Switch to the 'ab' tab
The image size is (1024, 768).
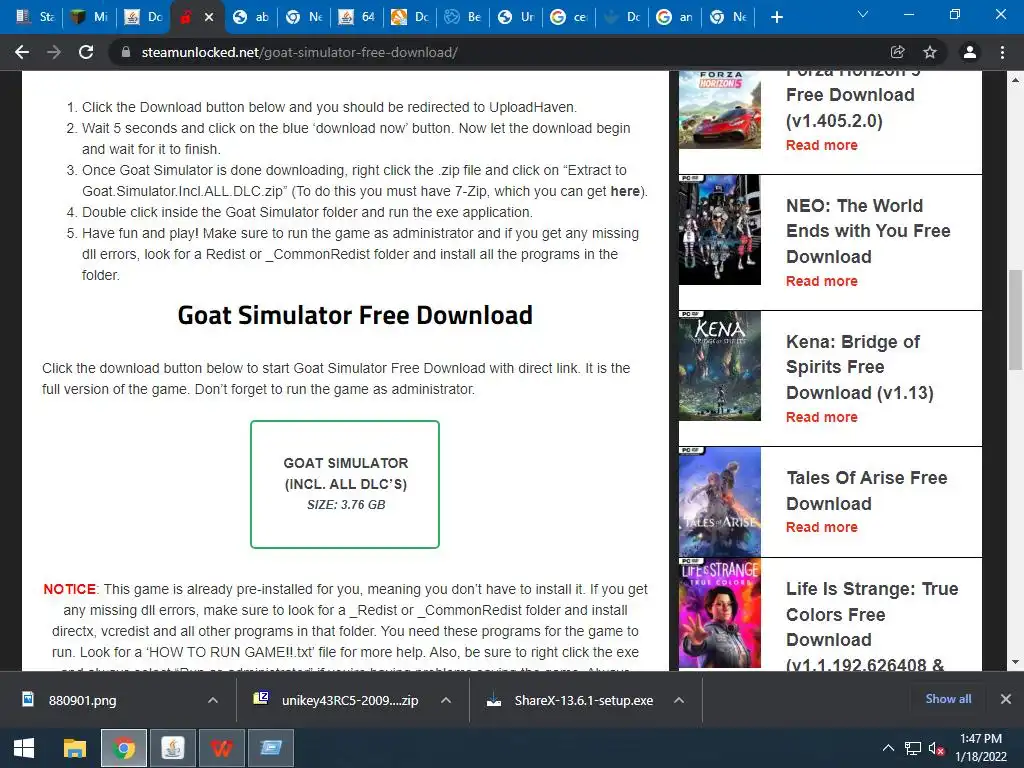[251, 17]
